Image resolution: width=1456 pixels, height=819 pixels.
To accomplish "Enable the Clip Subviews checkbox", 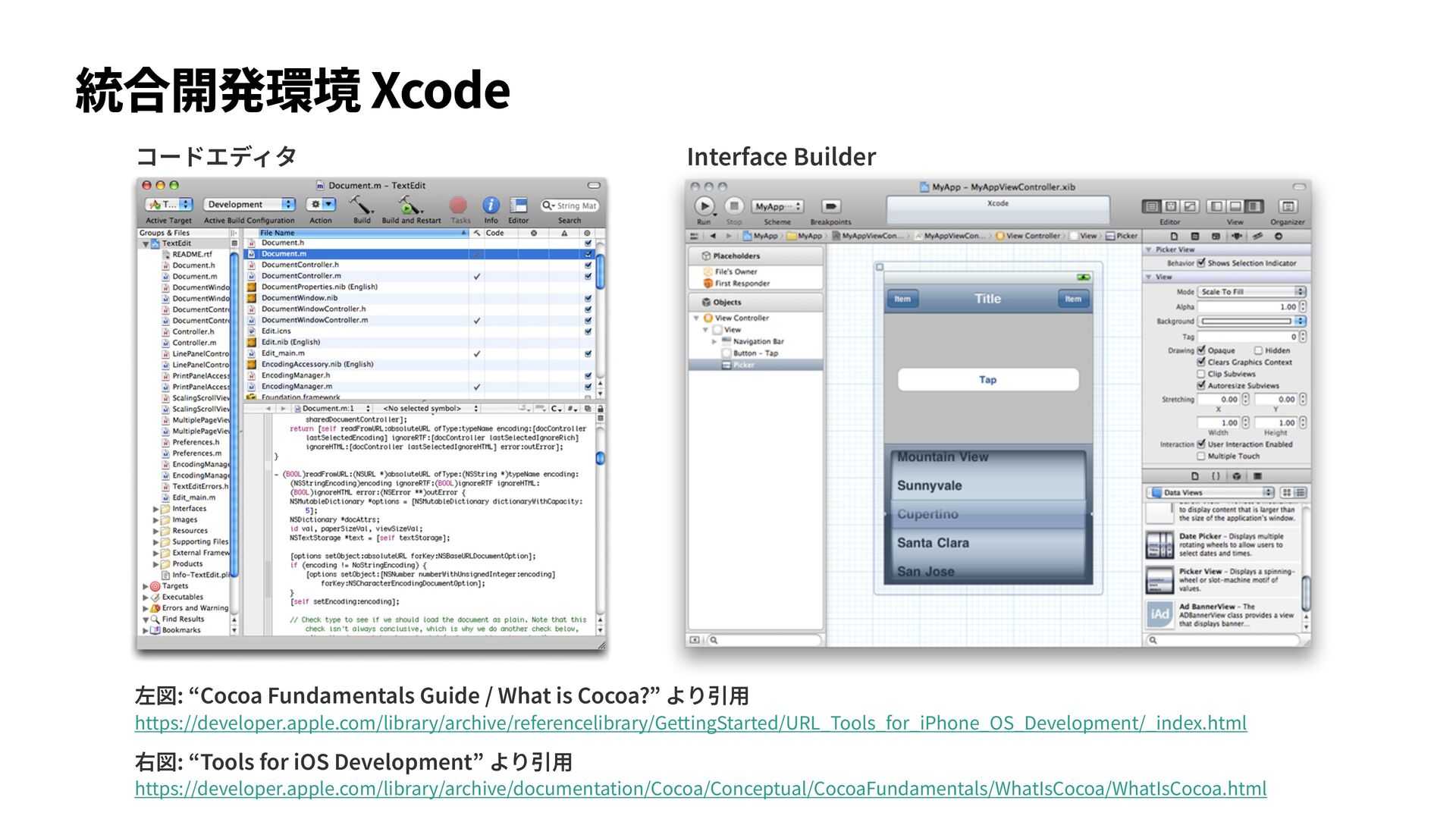I will (1201, 374).
